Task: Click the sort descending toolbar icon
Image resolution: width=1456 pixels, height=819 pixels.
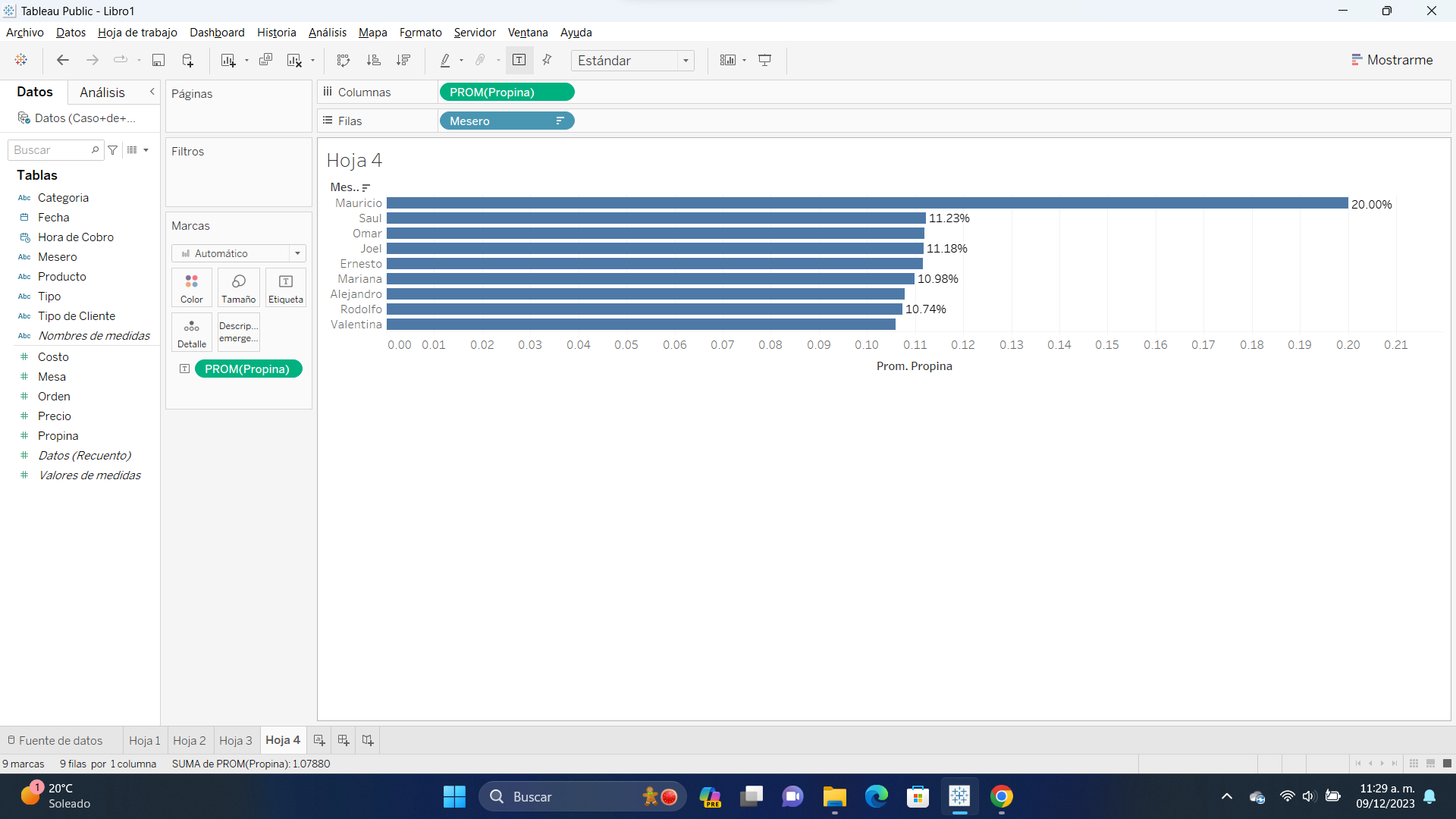Action: tap(403, 60)
